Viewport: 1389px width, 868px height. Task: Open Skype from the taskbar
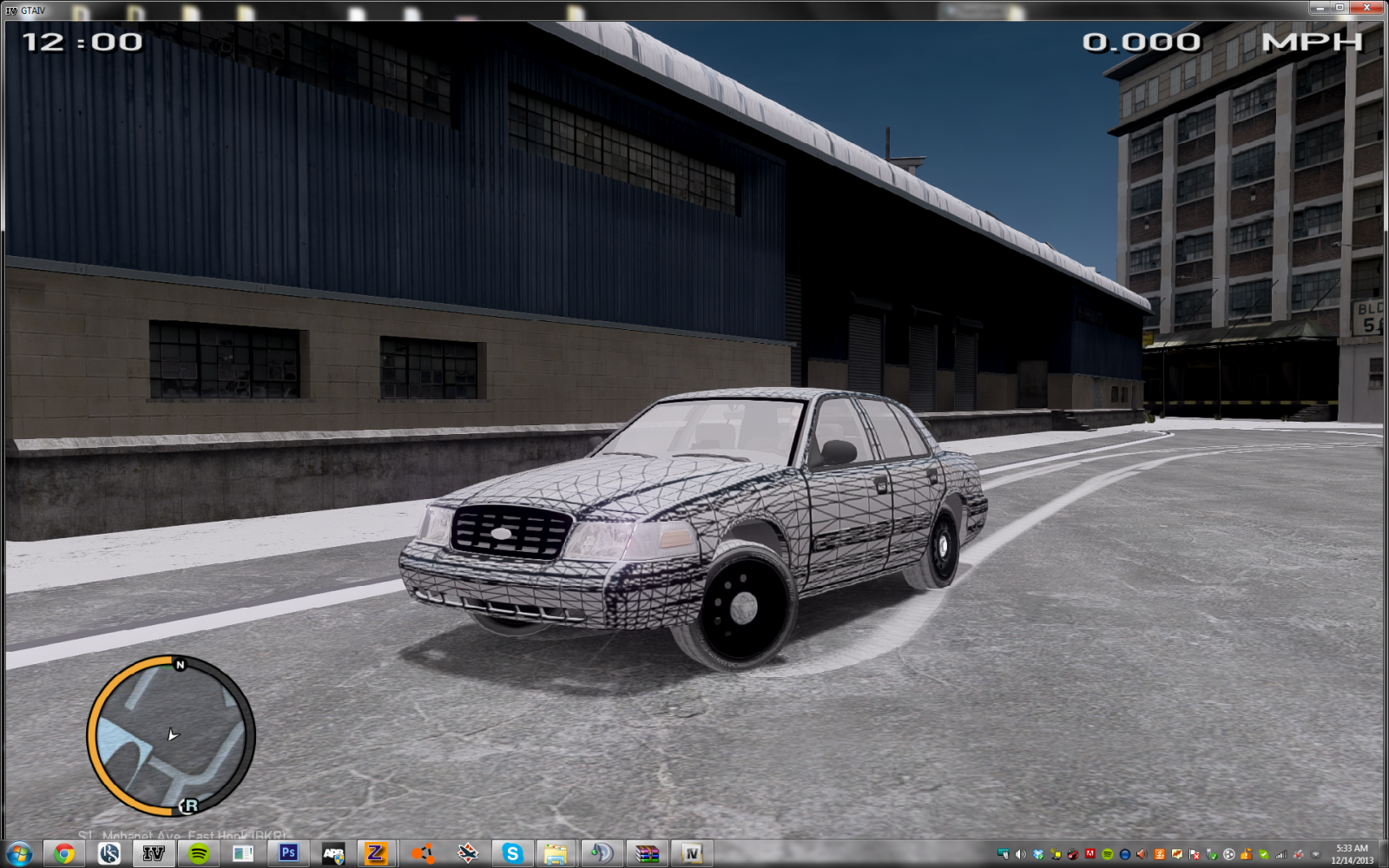point(512,853)
